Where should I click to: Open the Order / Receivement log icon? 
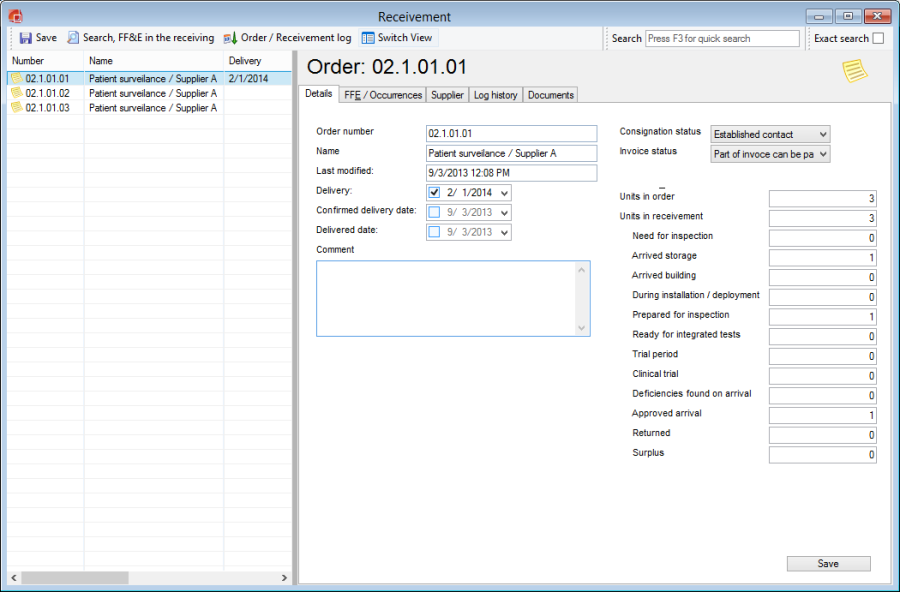coord(230,38)
